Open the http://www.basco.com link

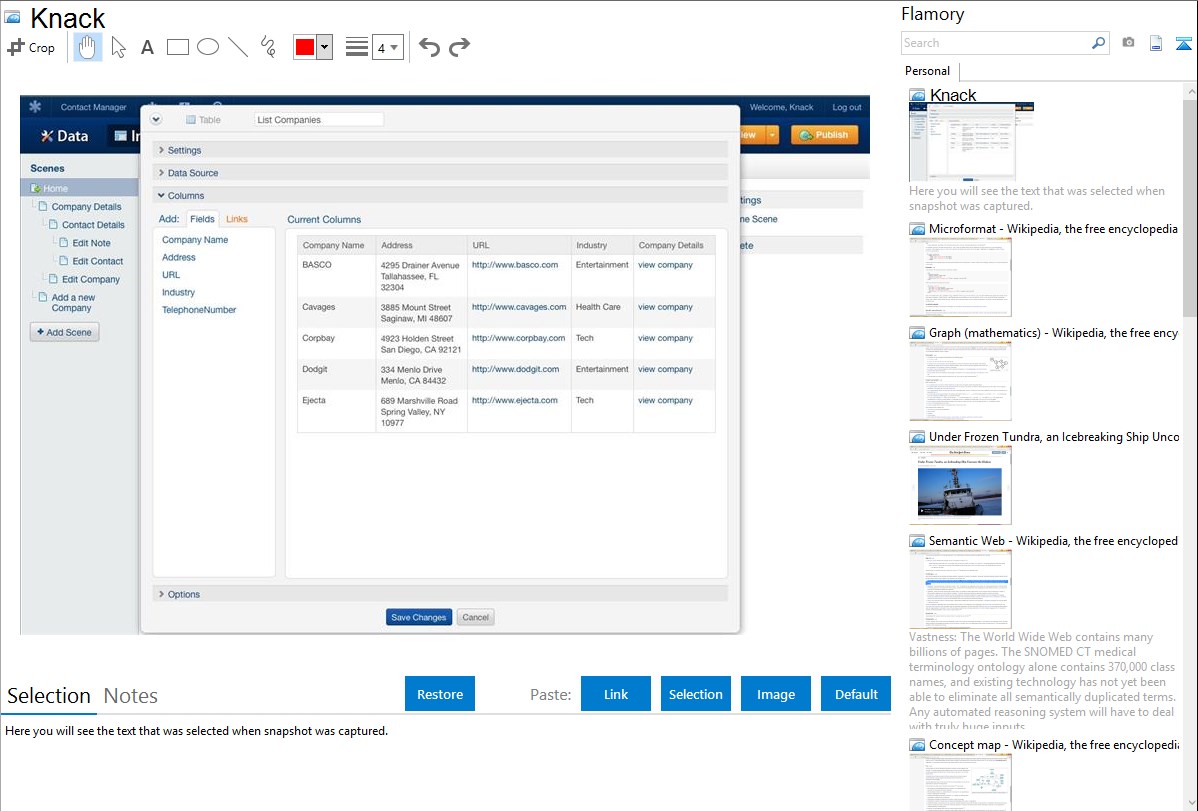point(515,265)
